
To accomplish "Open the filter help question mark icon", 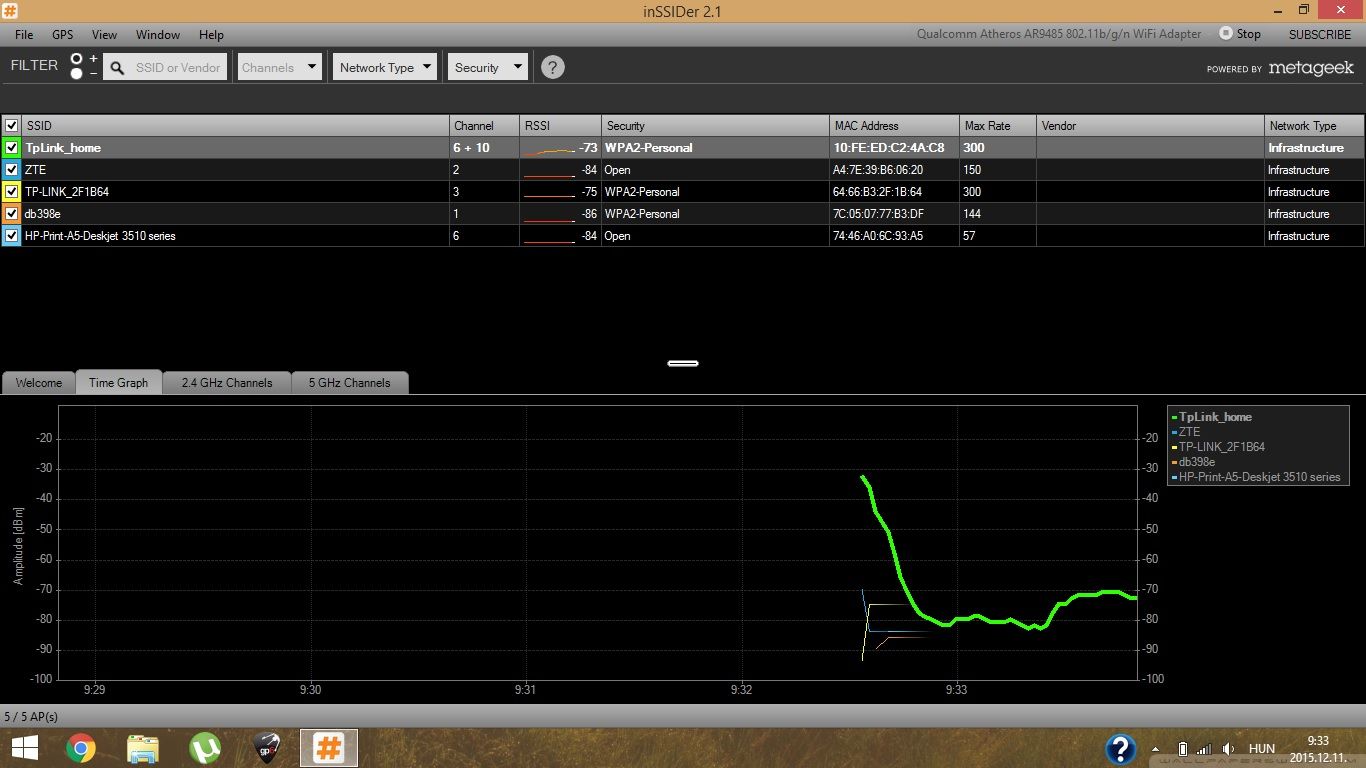I will pyautogui.click(x=552, y=67).
